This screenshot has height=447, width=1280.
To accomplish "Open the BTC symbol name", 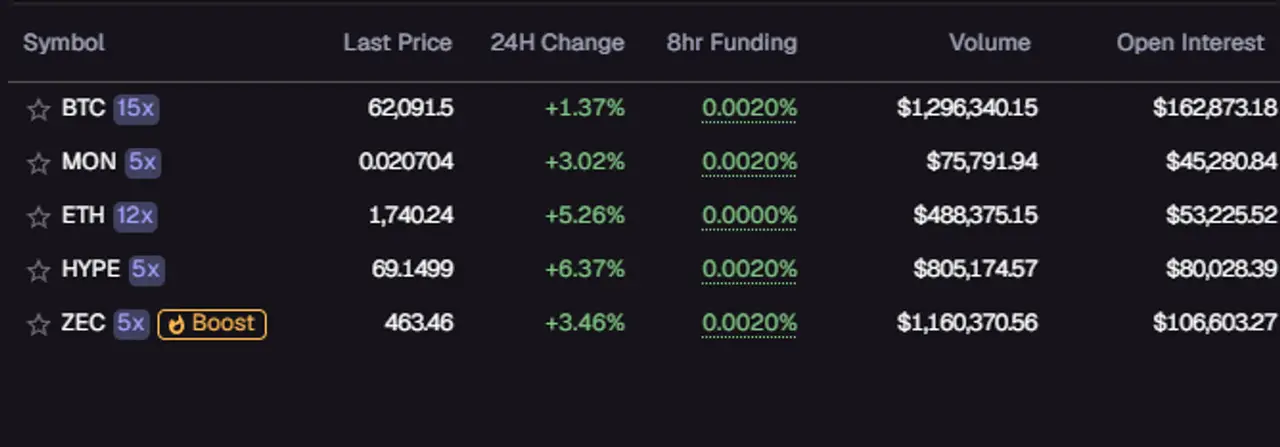I will click(x=83, y=108).
